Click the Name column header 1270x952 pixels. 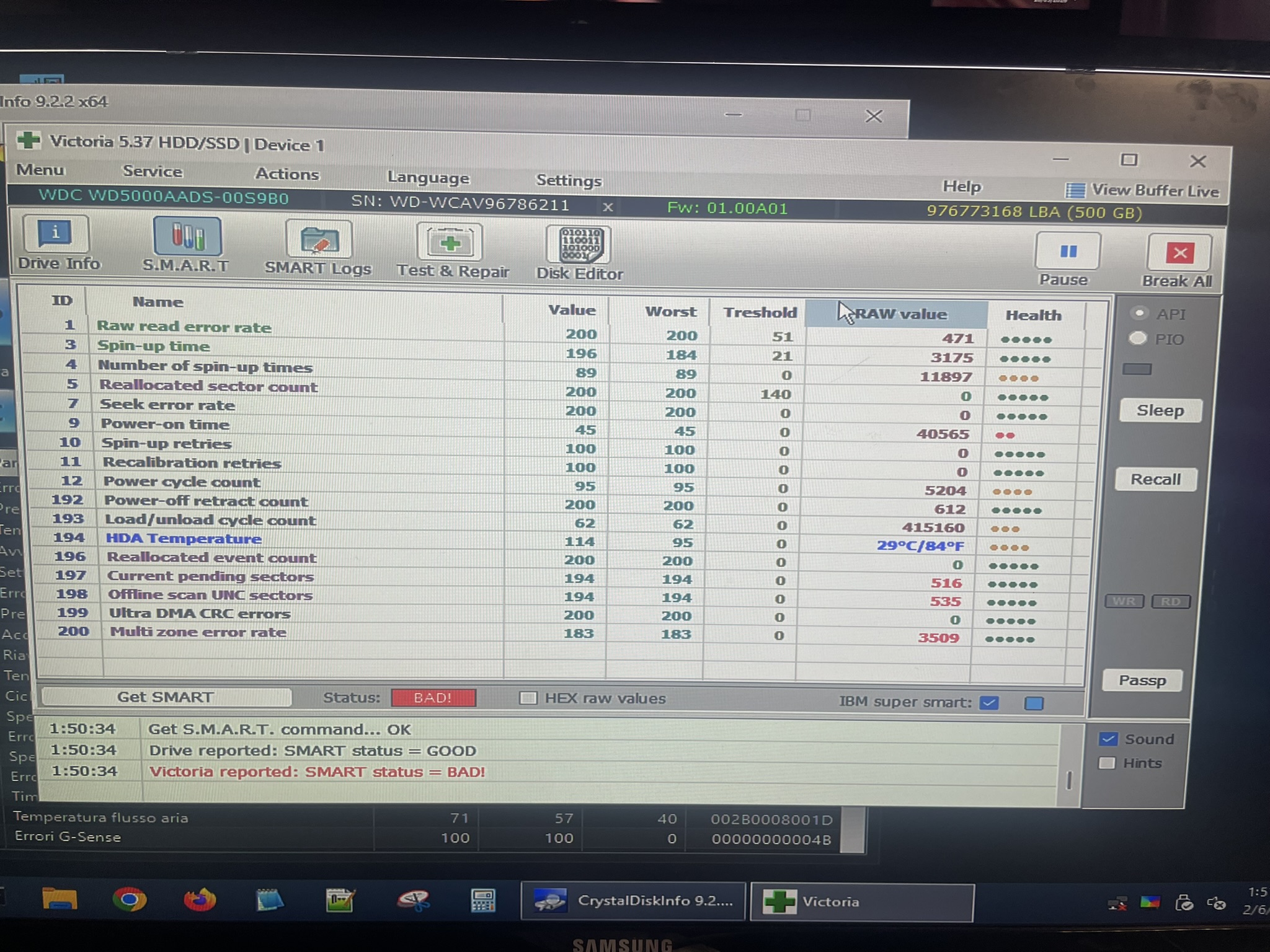[x=158, y=302]
